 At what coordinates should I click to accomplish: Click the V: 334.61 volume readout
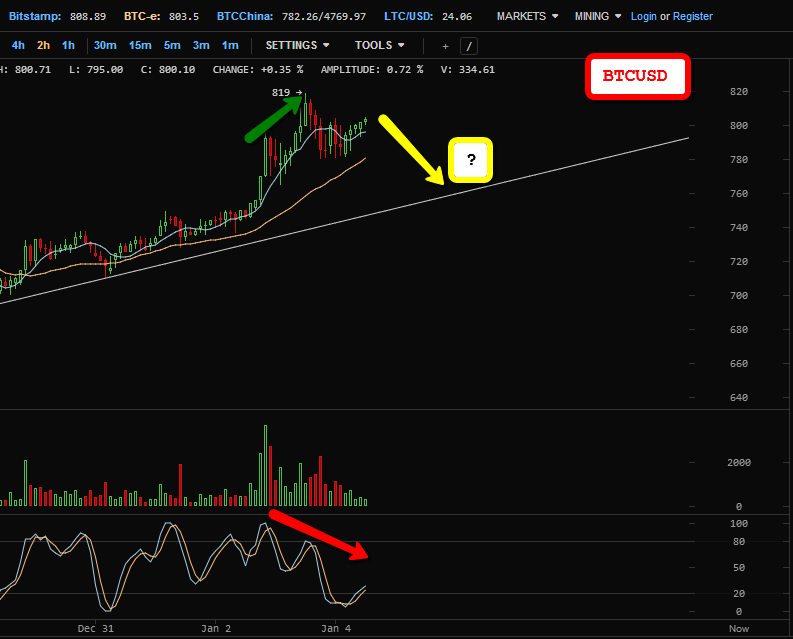(467, 70)
